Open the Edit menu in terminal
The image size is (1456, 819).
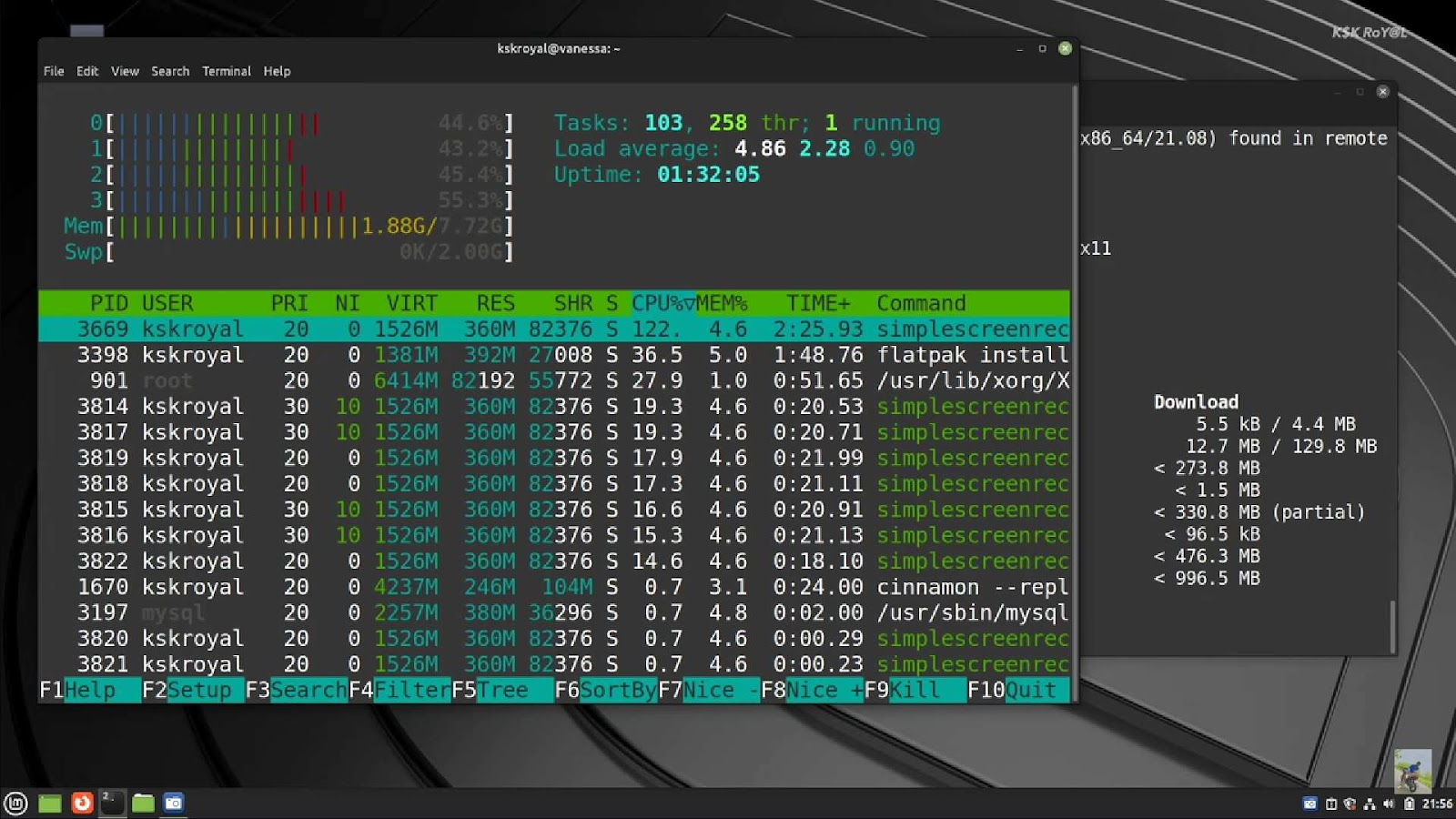point(87,71)
